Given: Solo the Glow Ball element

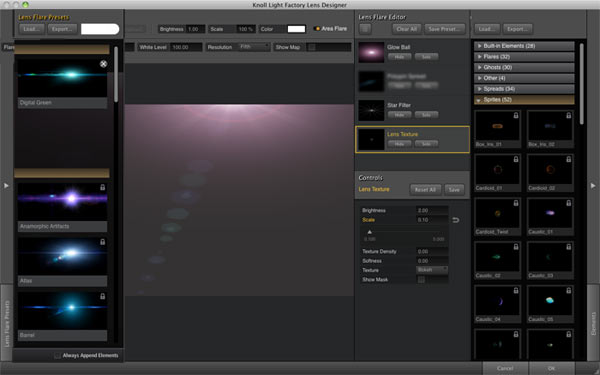Looking at the screenshot, I should coord(426,57).
